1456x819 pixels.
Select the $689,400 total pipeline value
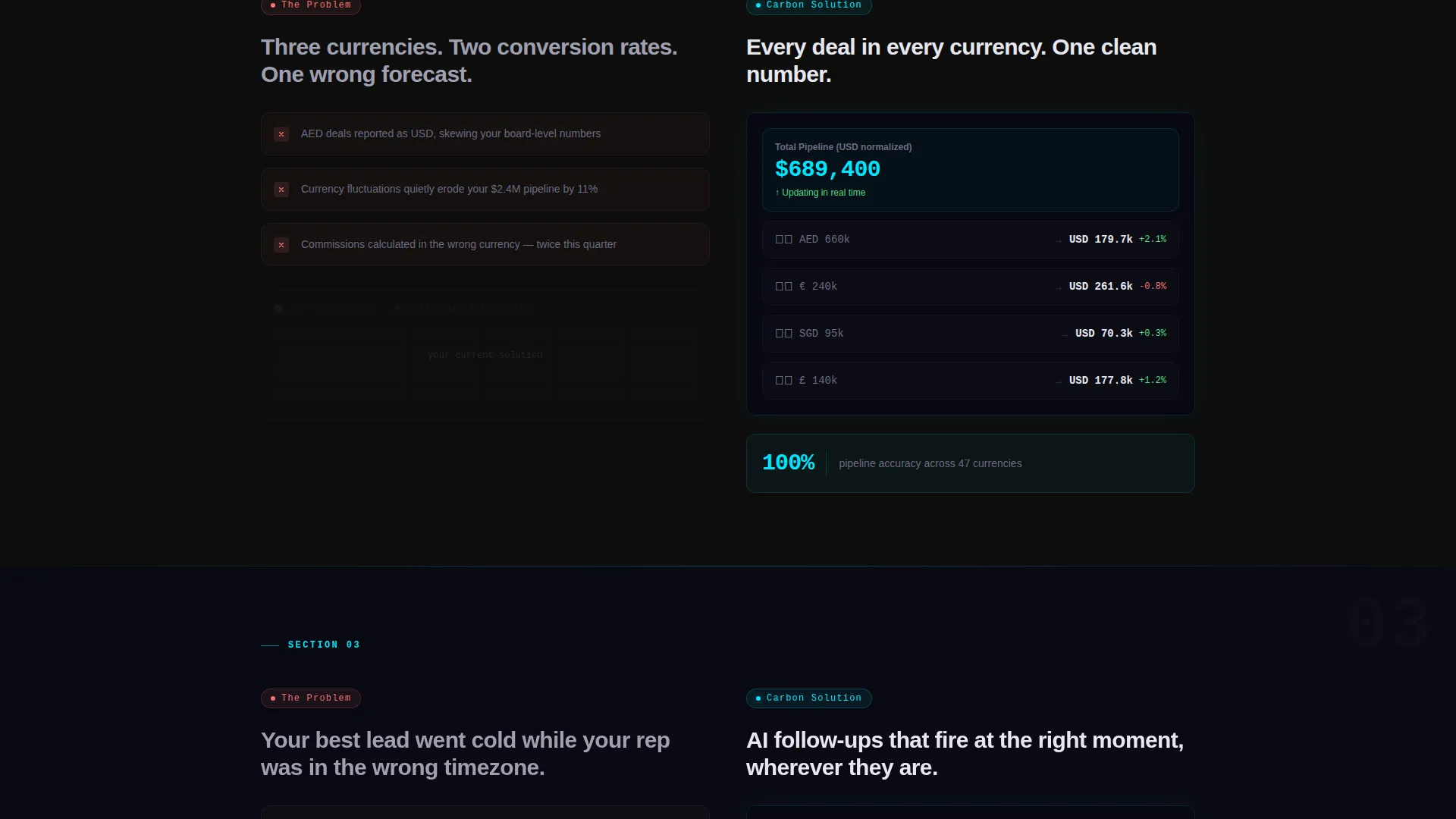(827, 169)
